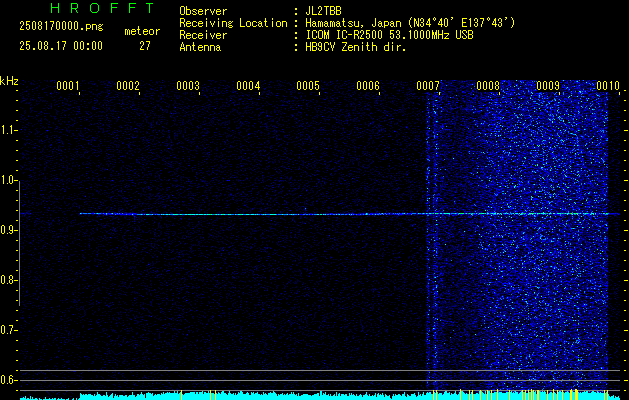
Task: Click time marker 0005
Action: pyautogui.click(x=308, y=86)
